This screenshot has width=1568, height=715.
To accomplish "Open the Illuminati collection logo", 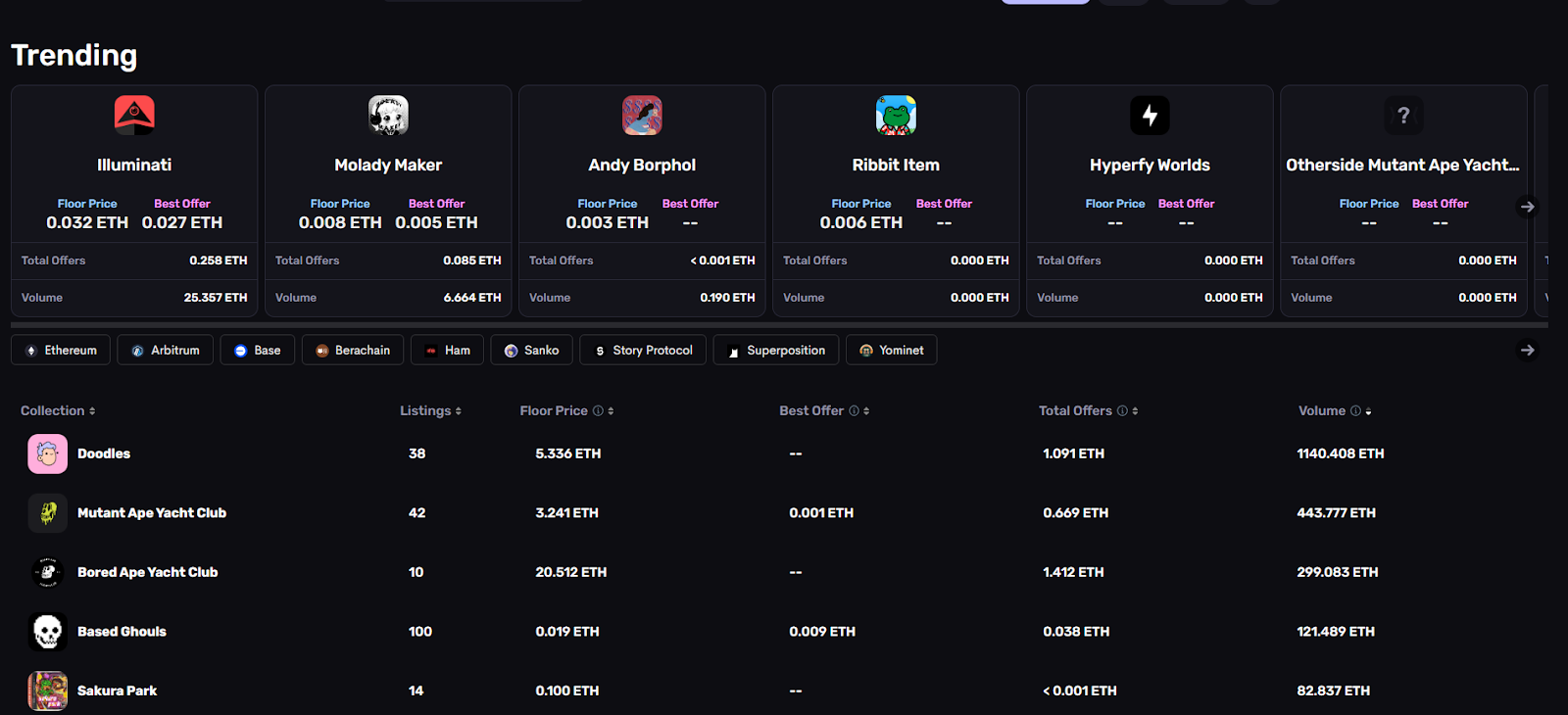I will (x=134, y=116).
